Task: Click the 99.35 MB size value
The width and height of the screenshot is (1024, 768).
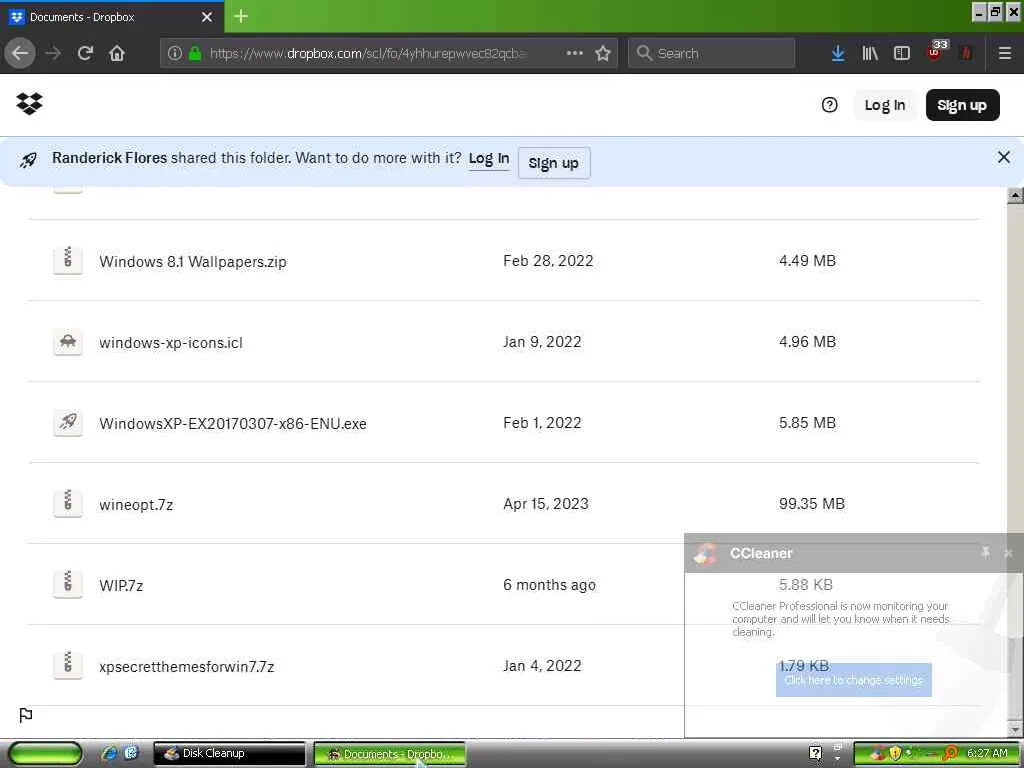Action: 812,504
